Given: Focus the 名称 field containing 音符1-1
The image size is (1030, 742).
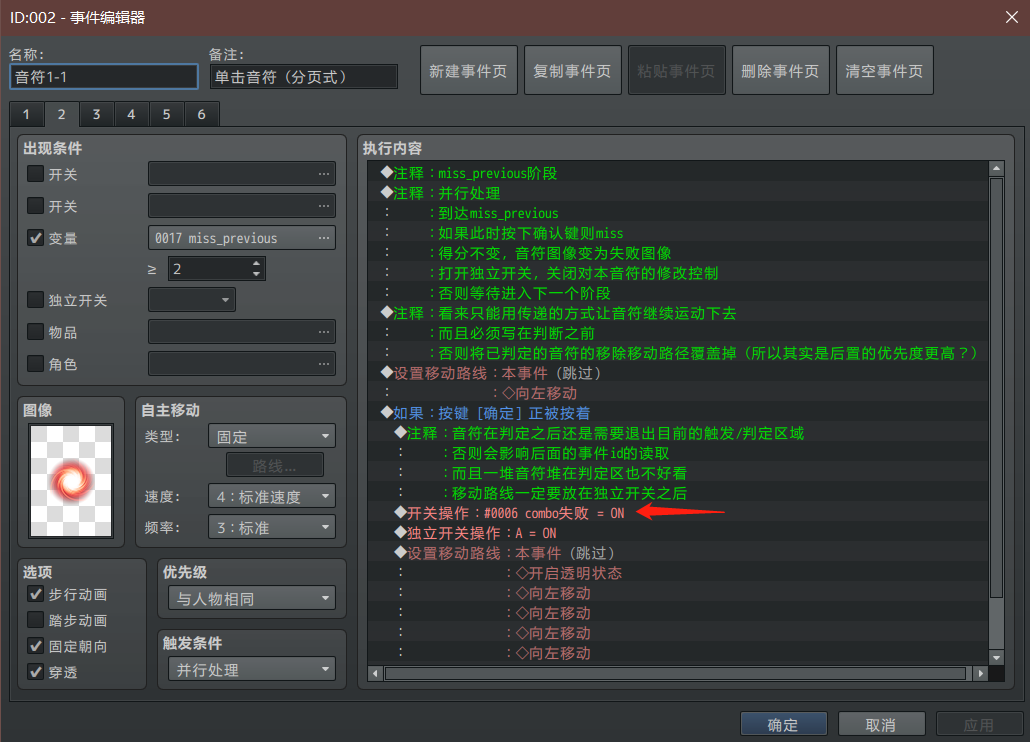Looking at the screenshot, I should 104,77.
